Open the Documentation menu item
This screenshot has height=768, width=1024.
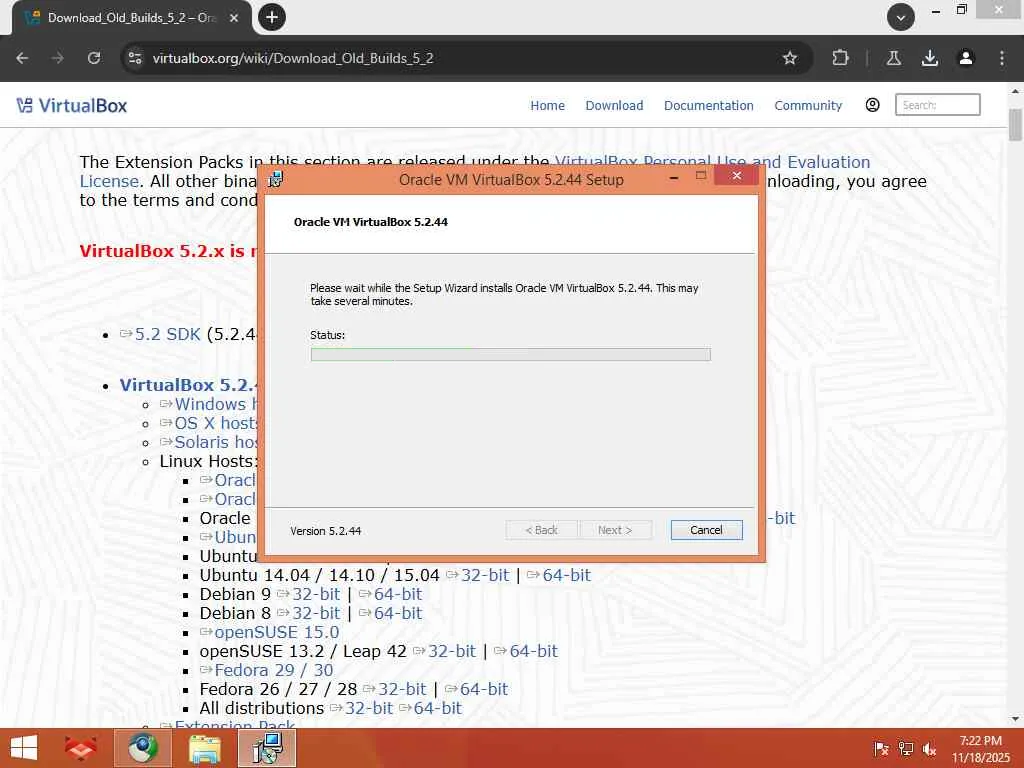(709, 105)
